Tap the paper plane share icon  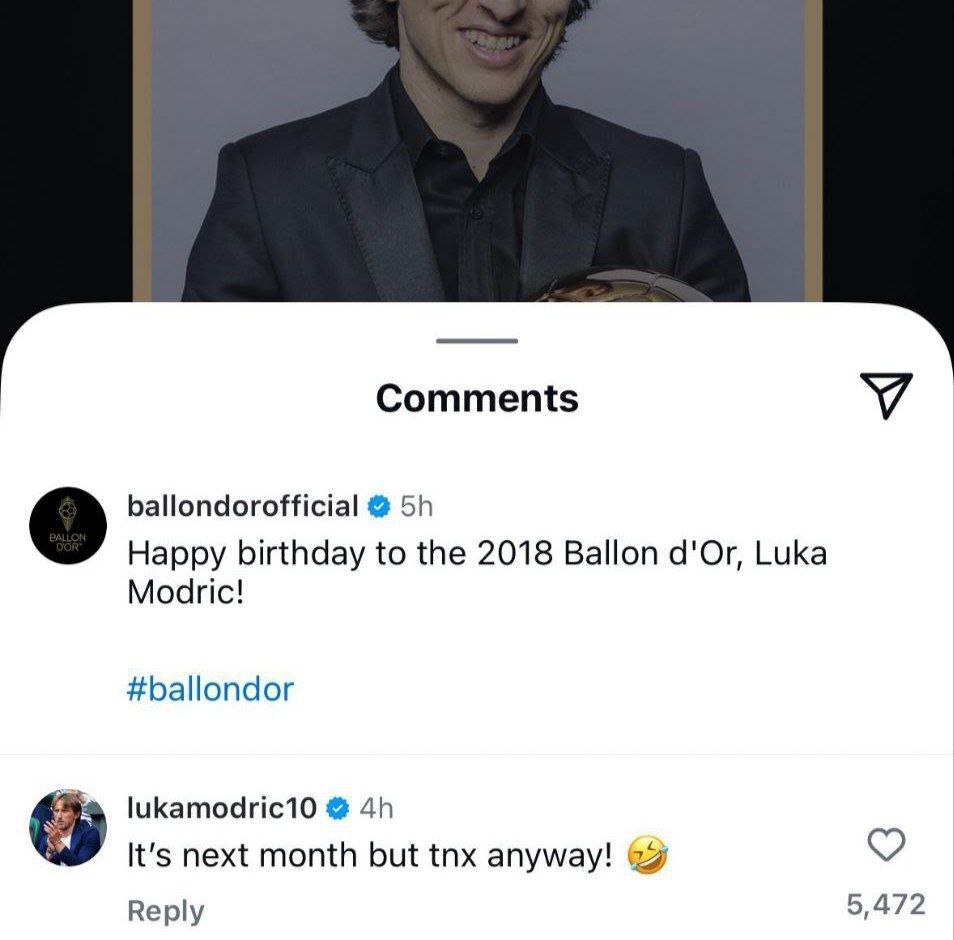(x=886, y=395)
